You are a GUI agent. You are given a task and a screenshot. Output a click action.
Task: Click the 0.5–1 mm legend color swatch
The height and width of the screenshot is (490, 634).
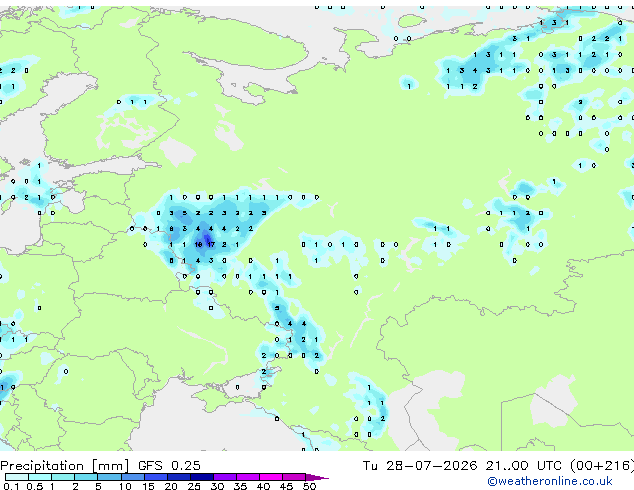(40, 477)
